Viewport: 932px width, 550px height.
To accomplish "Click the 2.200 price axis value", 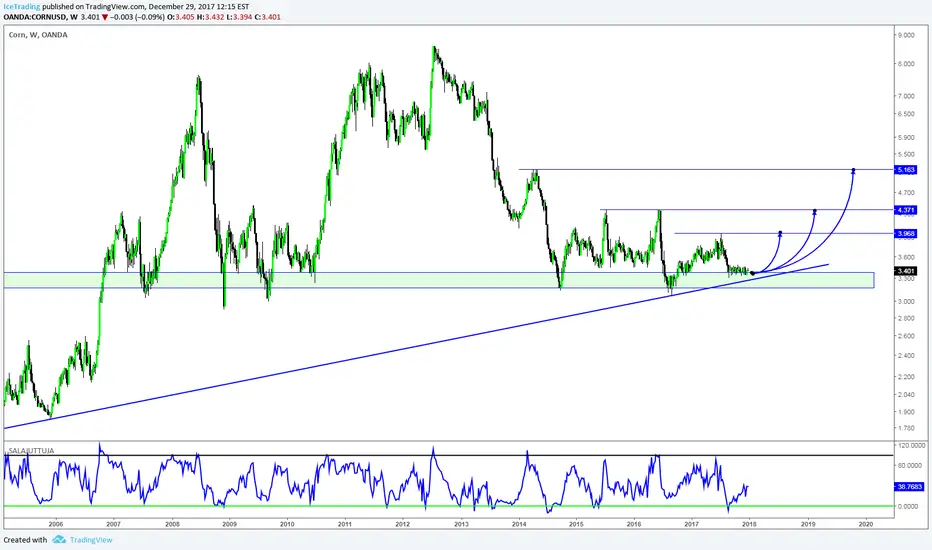I will (x=906, y=376).
